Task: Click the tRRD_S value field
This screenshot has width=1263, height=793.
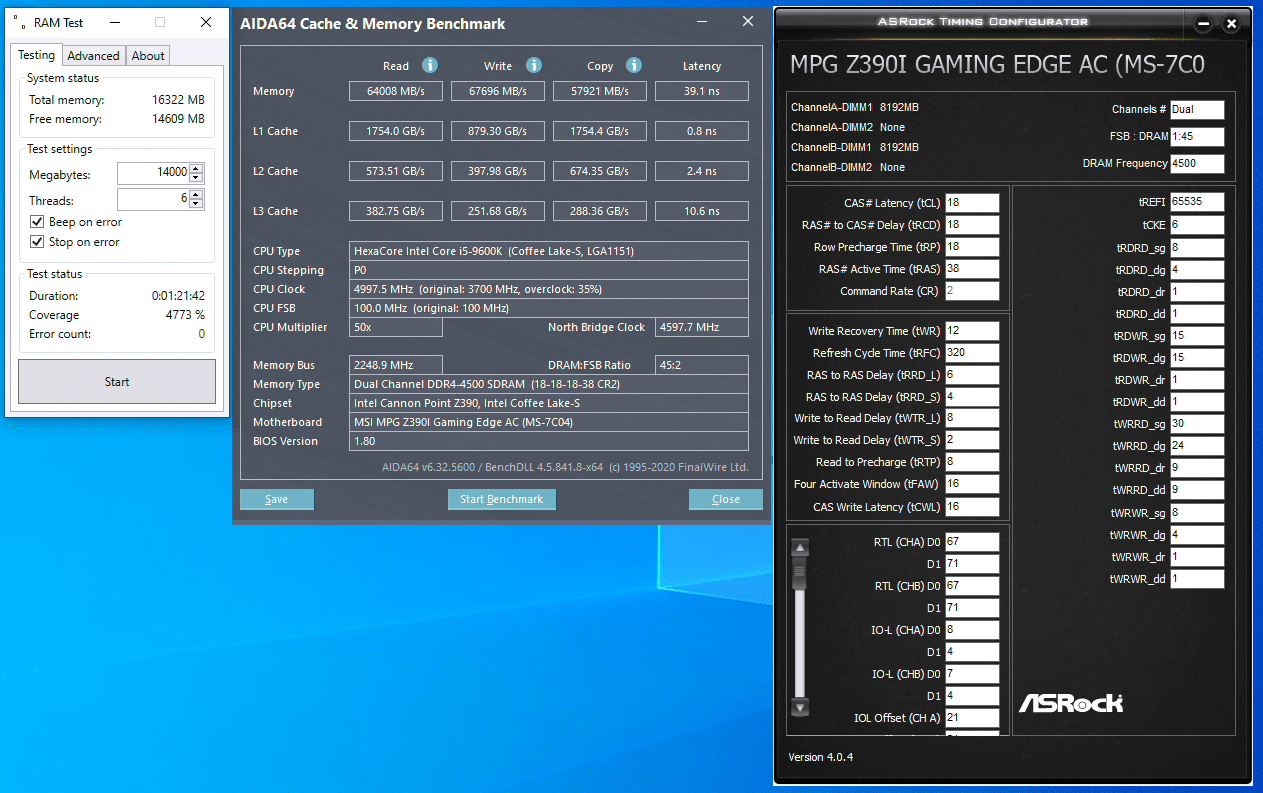Action: pos(972,397)
